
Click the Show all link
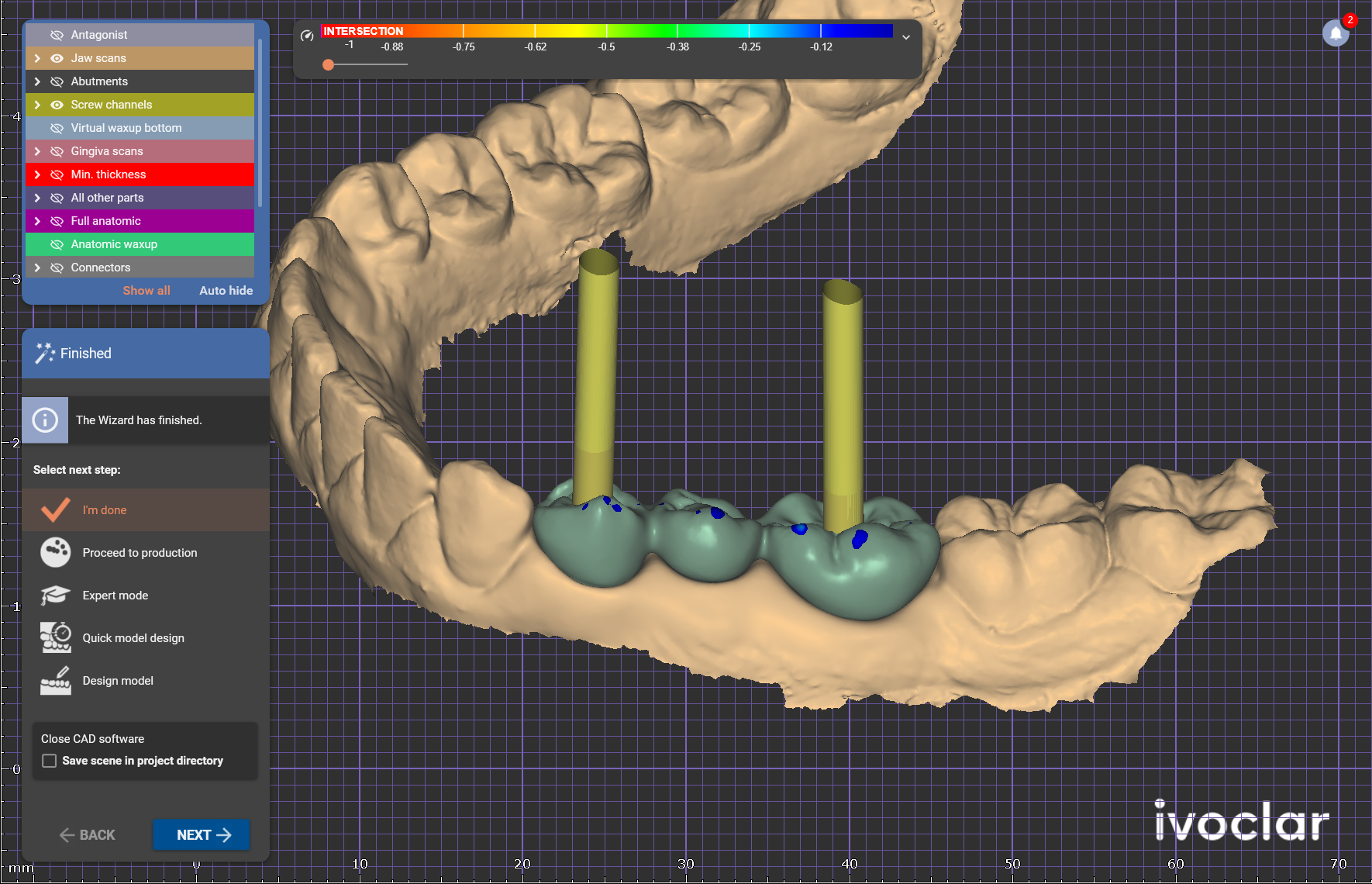tap(147, 290)
